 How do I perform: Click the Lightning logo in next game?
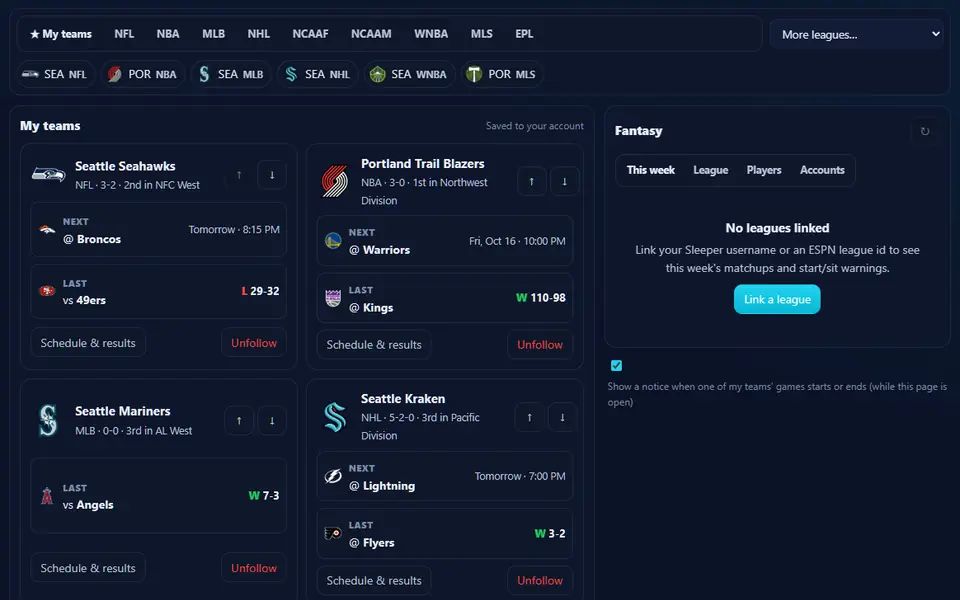pyautogui.click(x=333, y=476)
